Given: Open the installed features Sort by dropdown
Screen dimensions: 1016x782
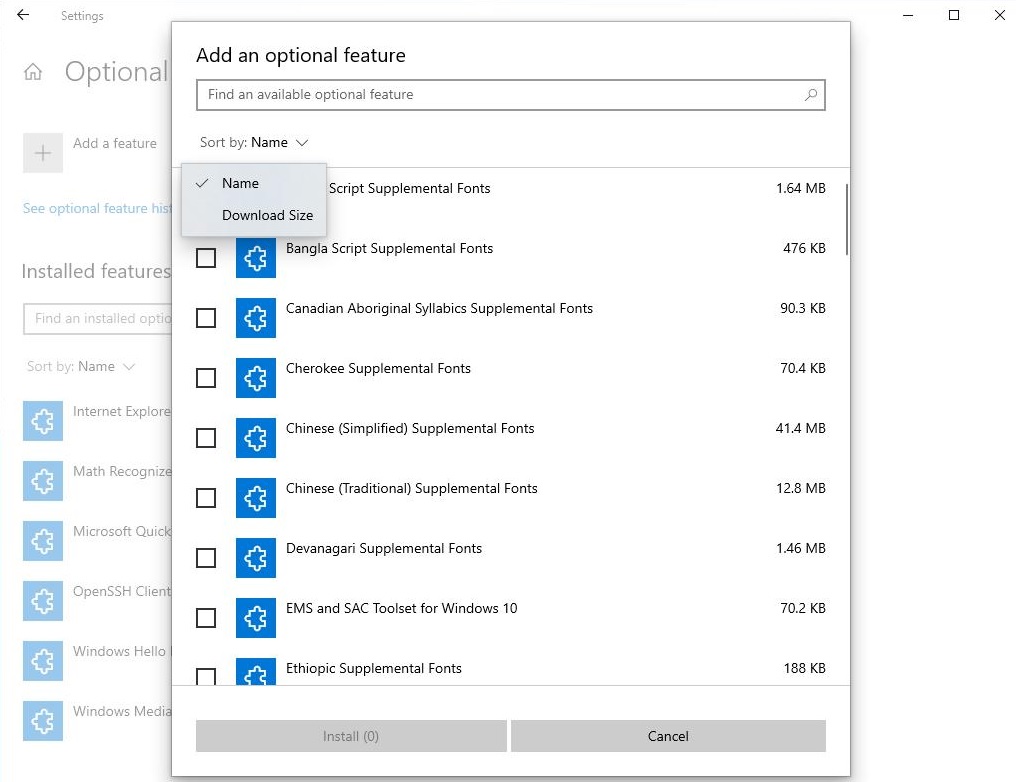Looking at the screenshot, I should click(80, 366).
